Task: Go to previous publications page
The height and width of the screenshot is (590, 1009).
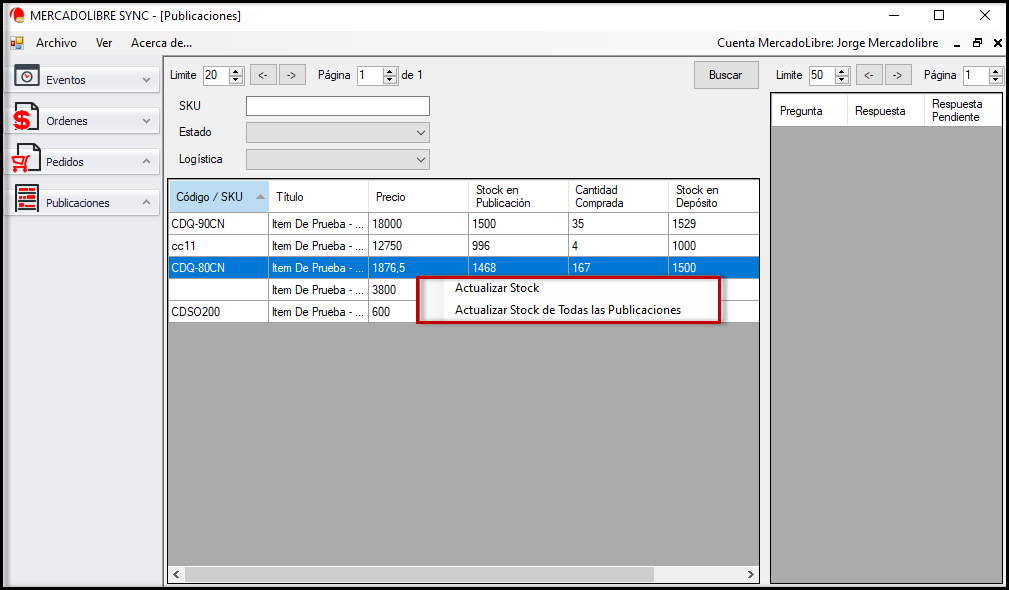Action: pos(263,75)
